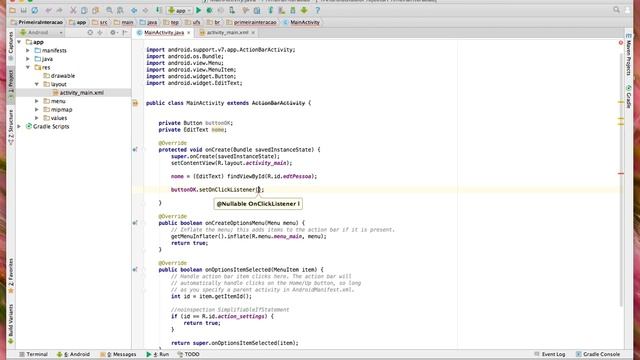Click override gutter icon beside onOptionsItemSelected
Screen dimensions: 640x360
(x=135, y=269)
